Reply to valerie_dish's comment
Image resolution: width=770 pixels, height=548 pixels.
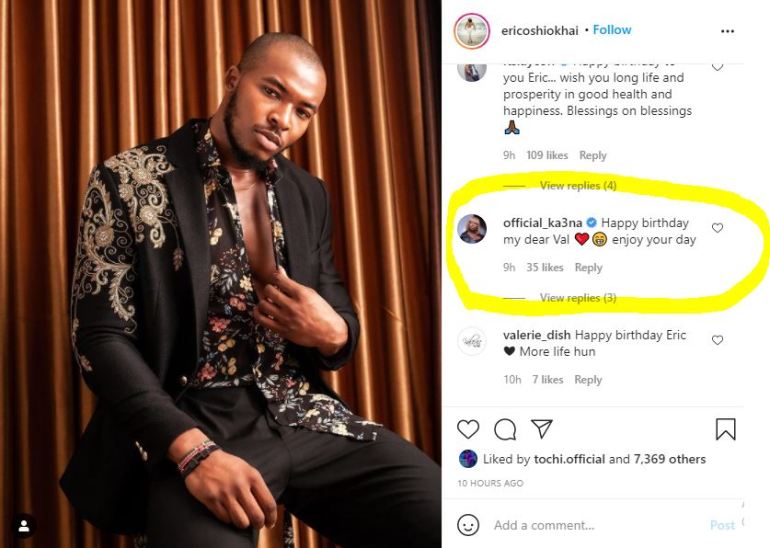(588, 380)
